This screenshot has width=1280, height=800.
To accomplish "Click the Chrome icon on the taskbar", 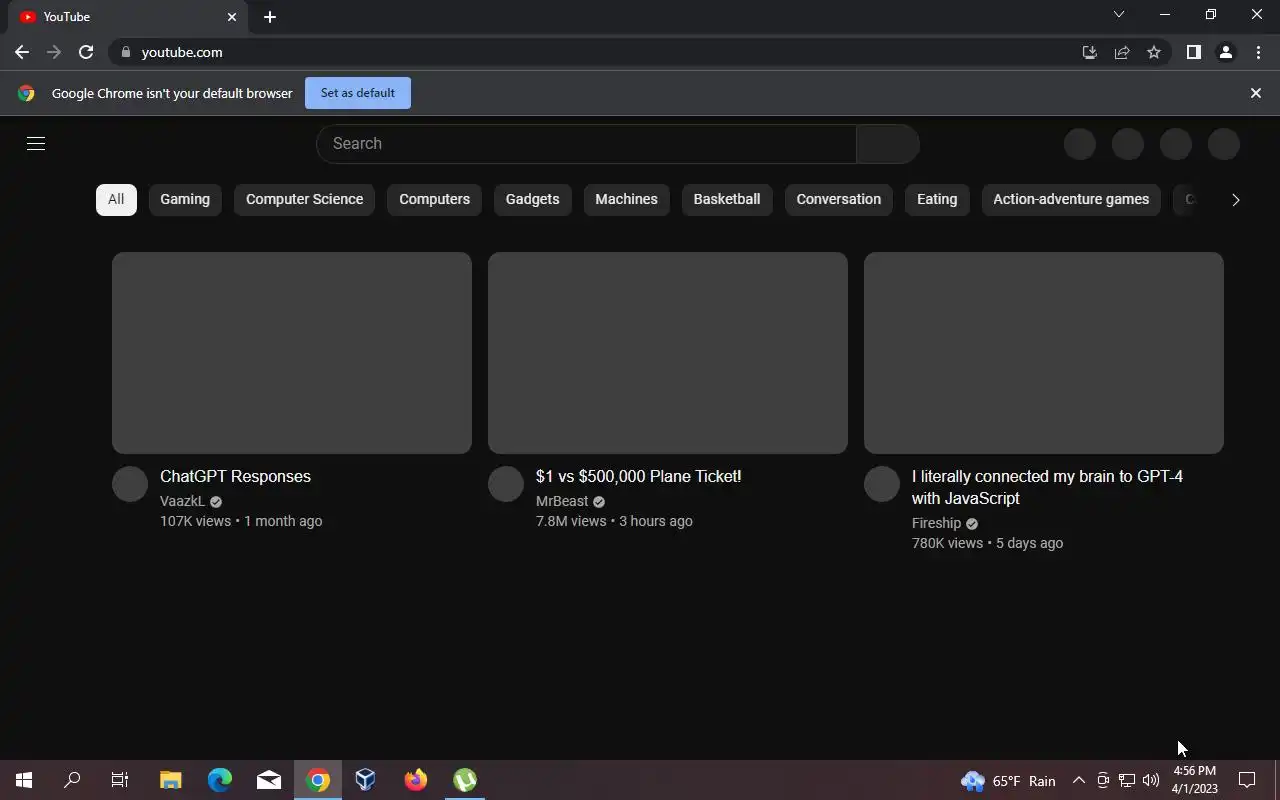I will click(x=318, y=780).
